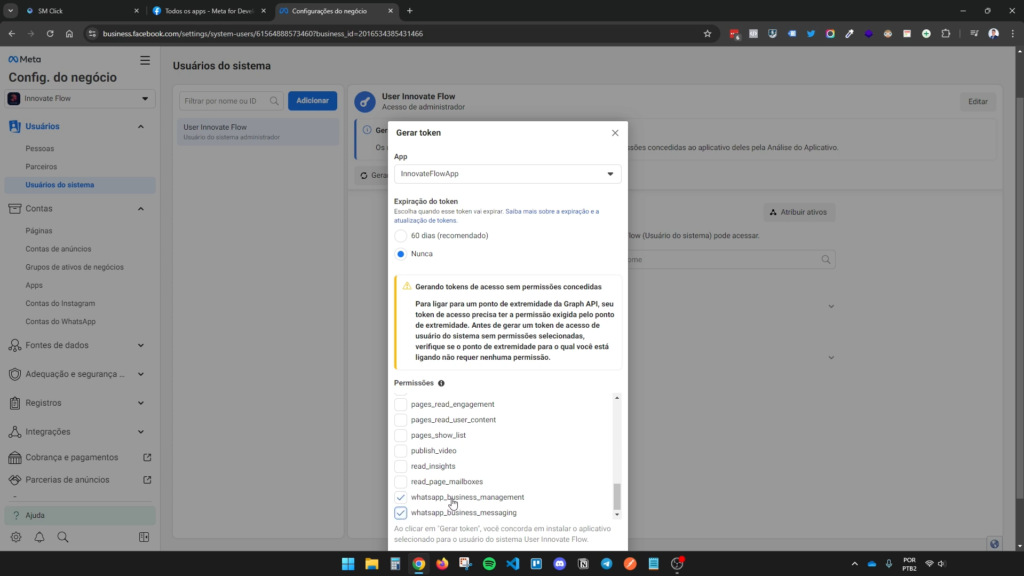Open the Innovate Flow business selector
This screenshot has height=576, width=1024.
80,99
